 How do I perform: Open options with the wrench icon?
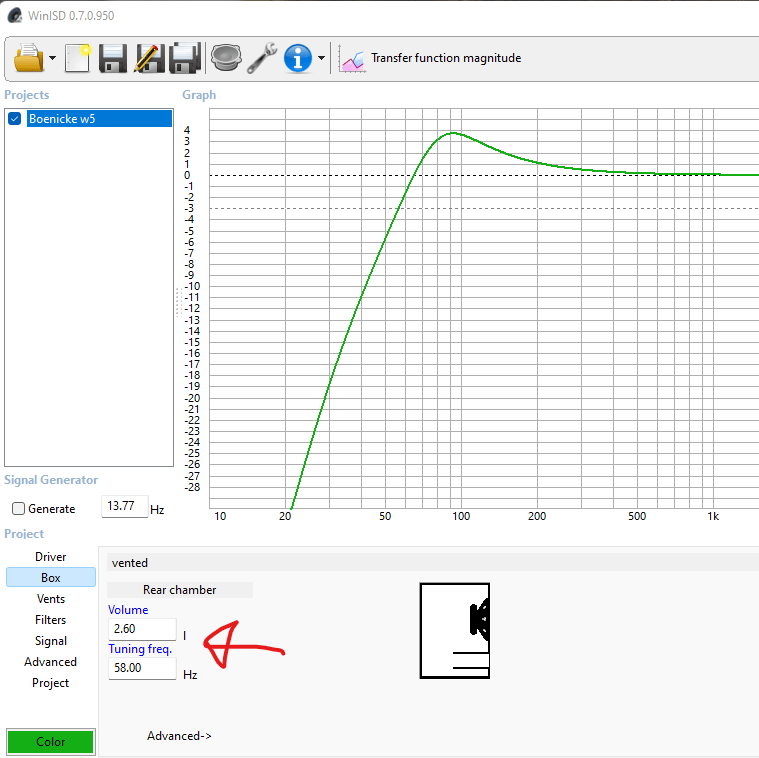click(262, 58)
